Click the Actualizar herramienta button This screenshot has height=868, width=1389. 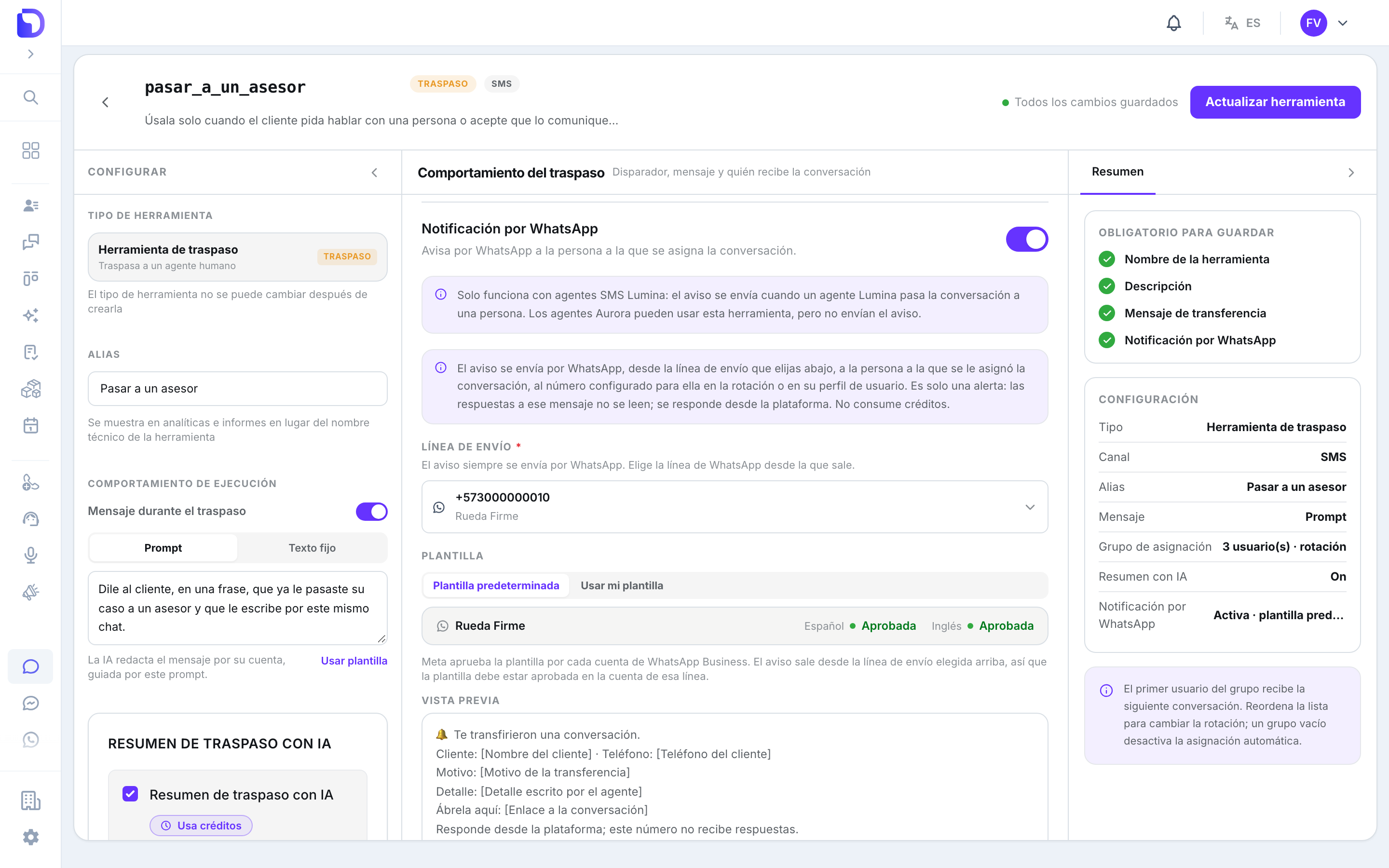point(1275,102)
